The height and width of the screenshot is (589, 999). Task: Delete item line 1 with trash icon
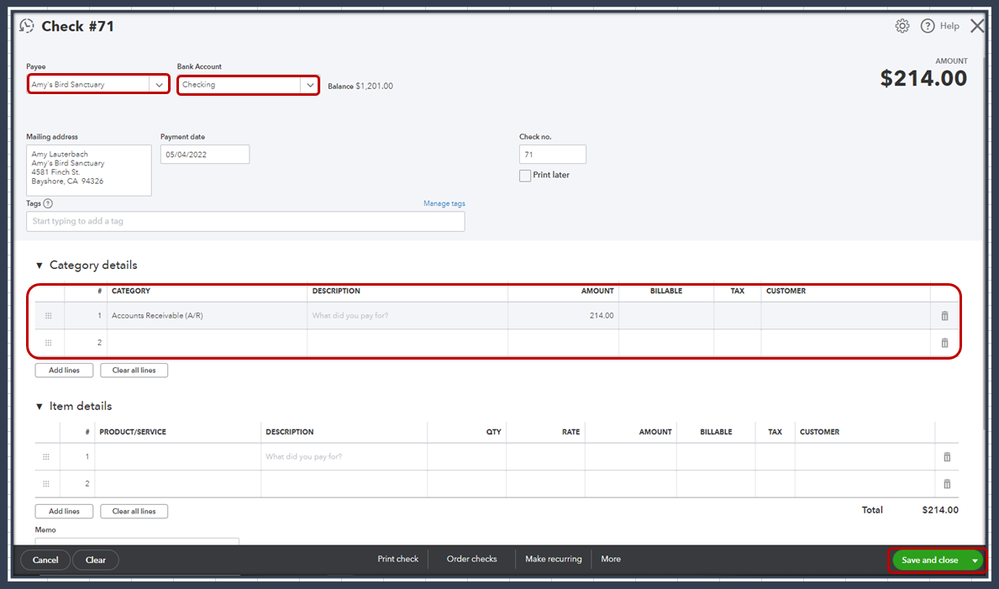947,456
